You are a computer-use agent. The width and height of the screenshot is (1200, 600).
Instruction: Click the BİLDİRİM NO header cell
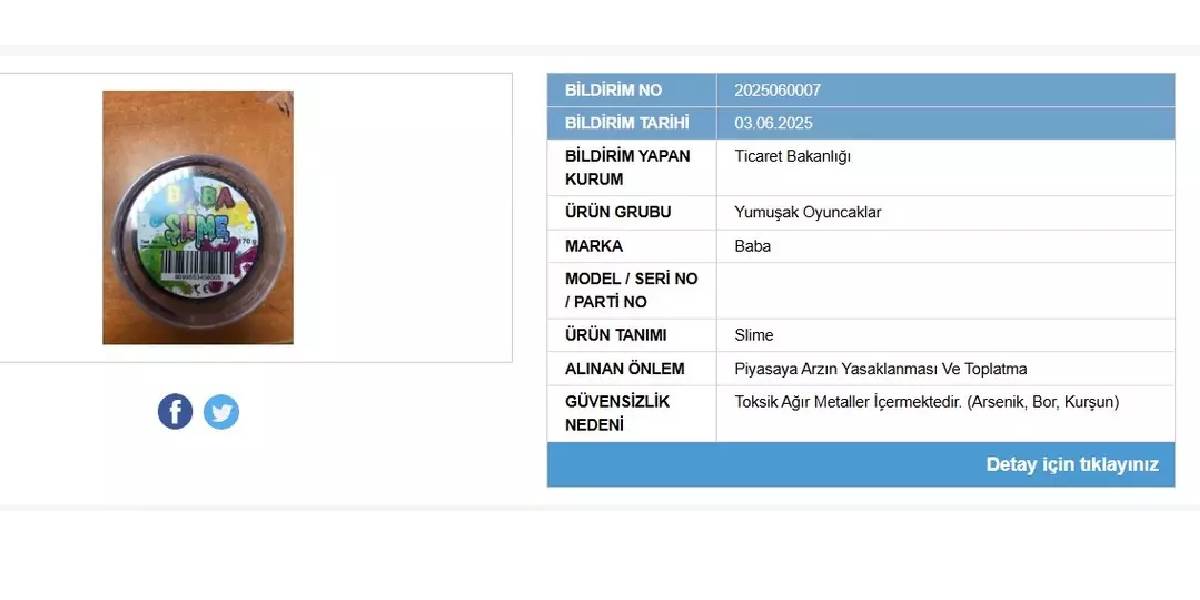(x=614, y=90)
